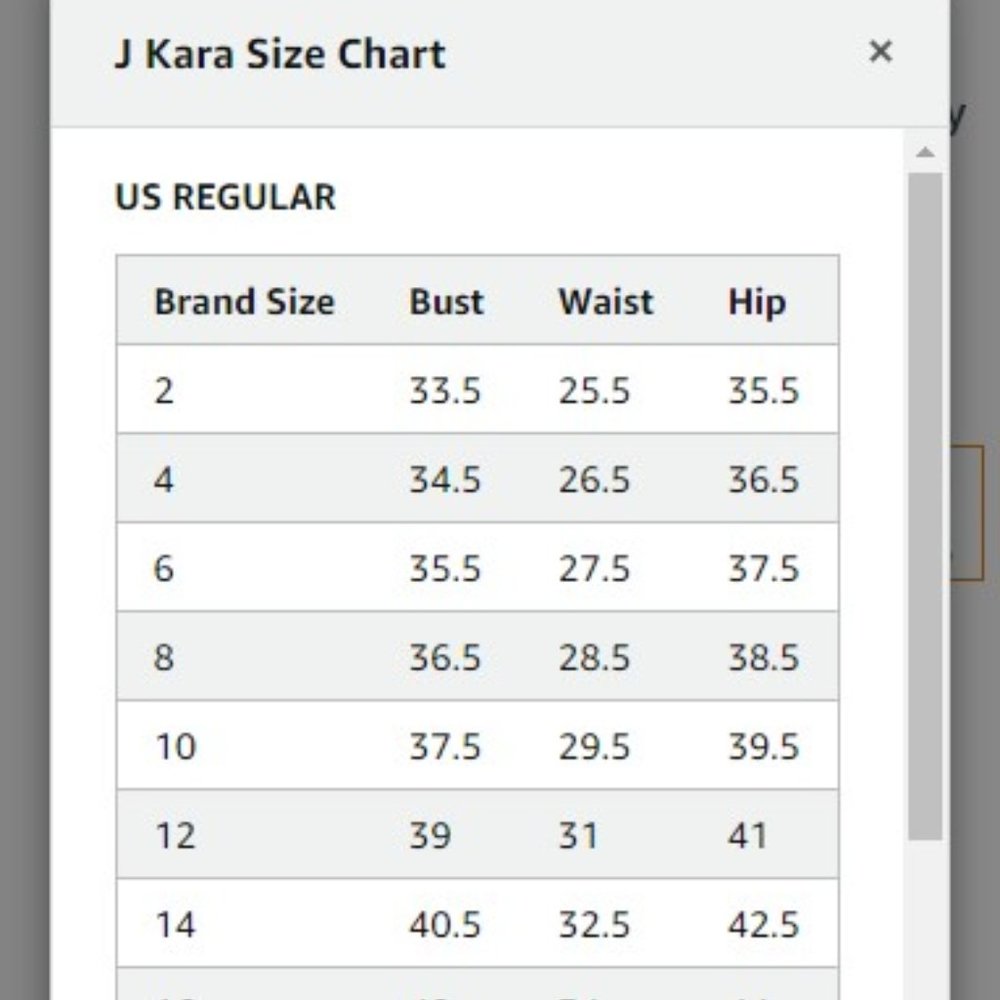
Task: Click the US REGULAR section heading
Action: point(224,196)
